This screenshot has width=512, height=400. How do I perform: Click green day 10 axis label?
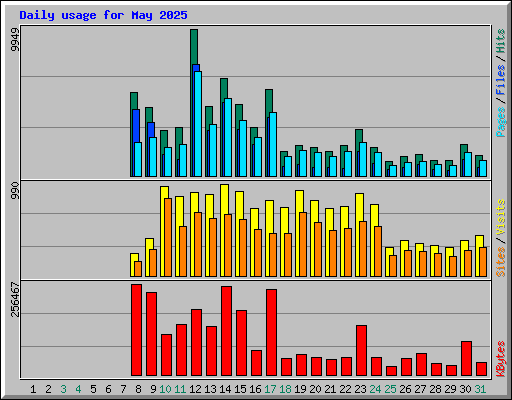tap(165, 389)
